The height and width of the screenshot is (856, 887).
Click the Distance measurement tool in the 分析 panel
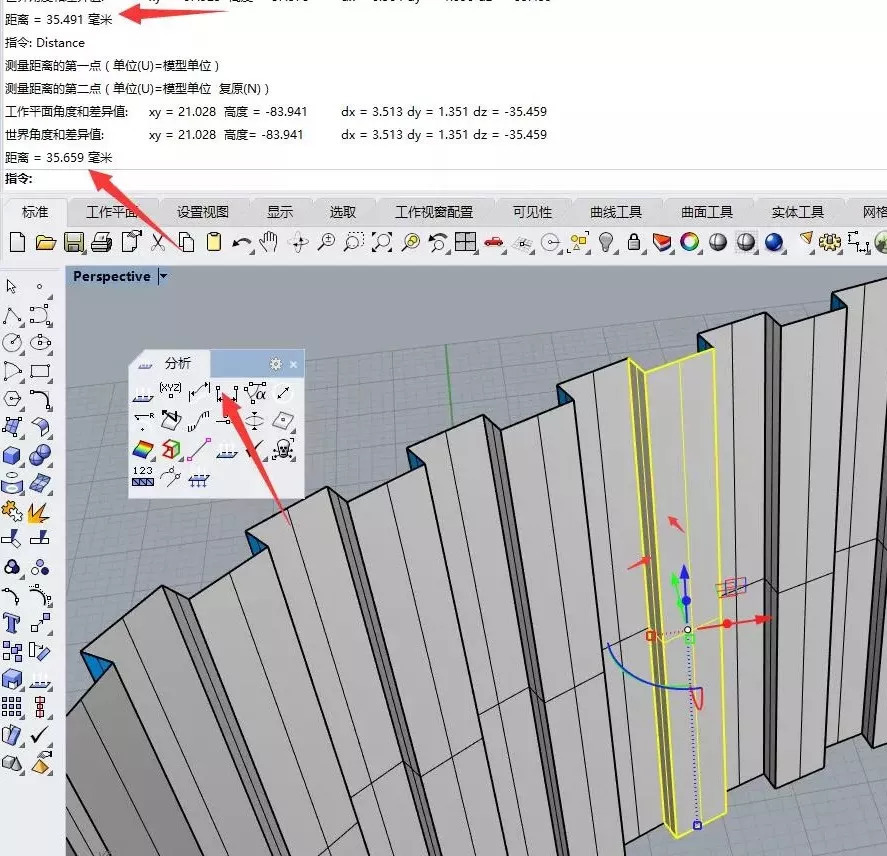tap(226, 393)
